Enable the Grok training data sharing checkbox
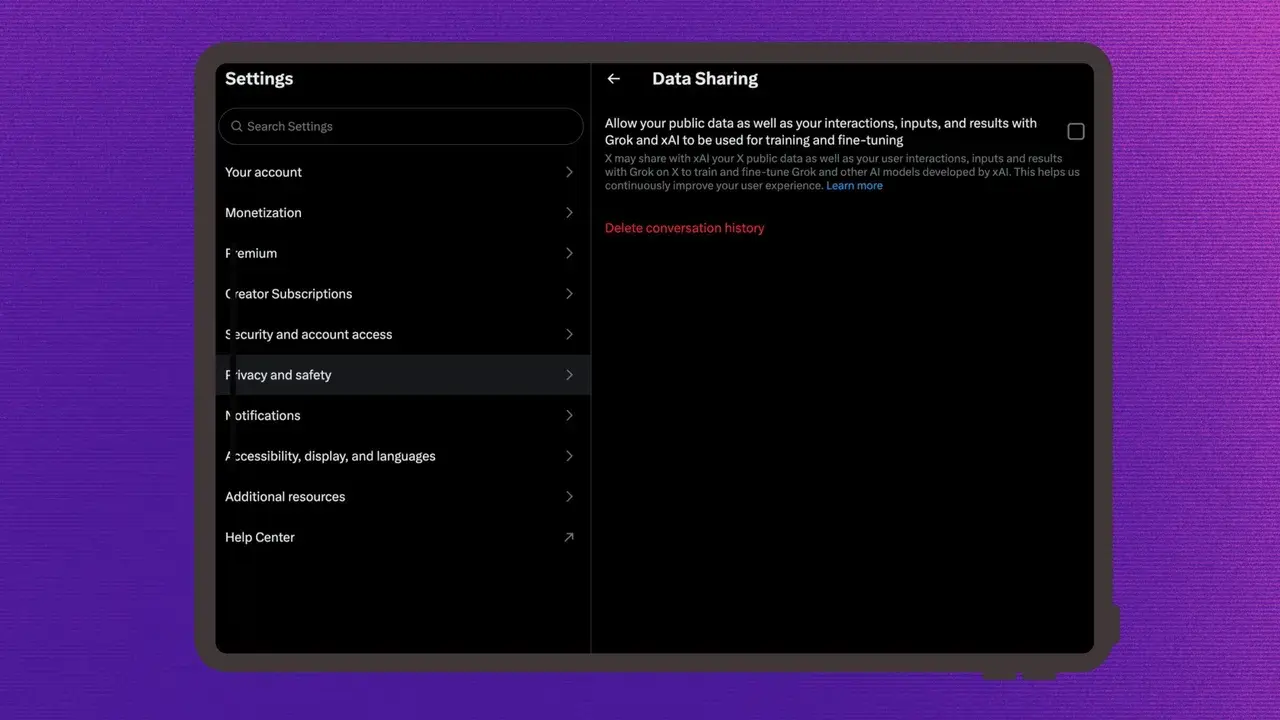Viewport: 1280px width, 720px height. click(1076, 132)
